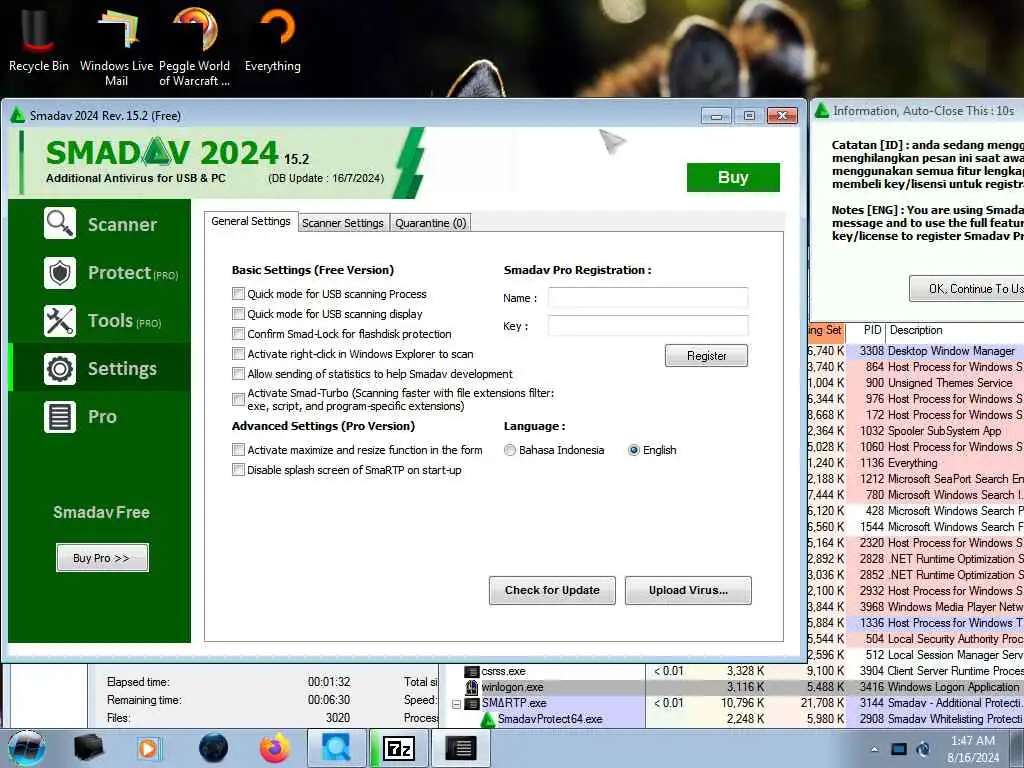Image resolution: width=1024 pixels, height=768 pixels.
Task: Click the green Buy button
Action: (x=733, y=177)
